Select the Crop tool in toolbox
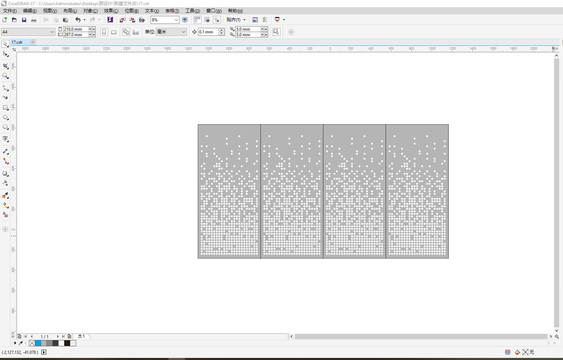The width and height of the screenshot is (563, 360). [x=5, y=66]
